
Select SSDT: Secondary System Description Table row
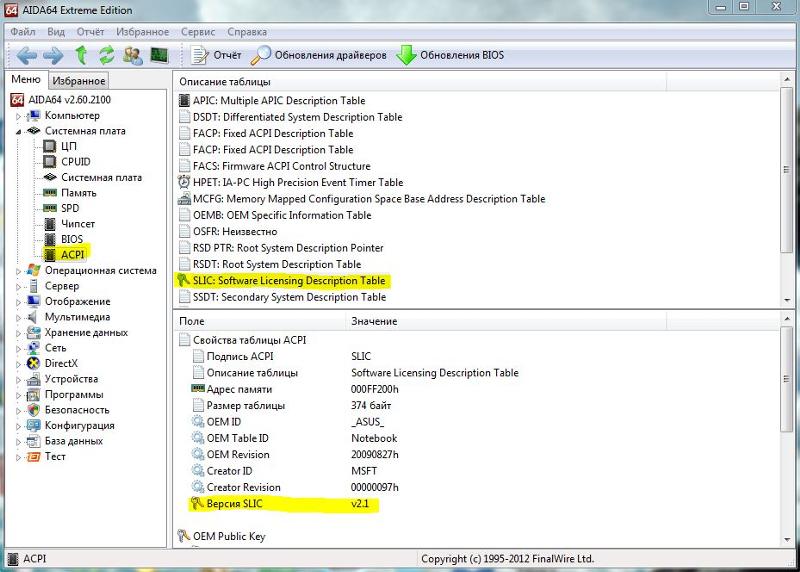(x=289, y=297)
